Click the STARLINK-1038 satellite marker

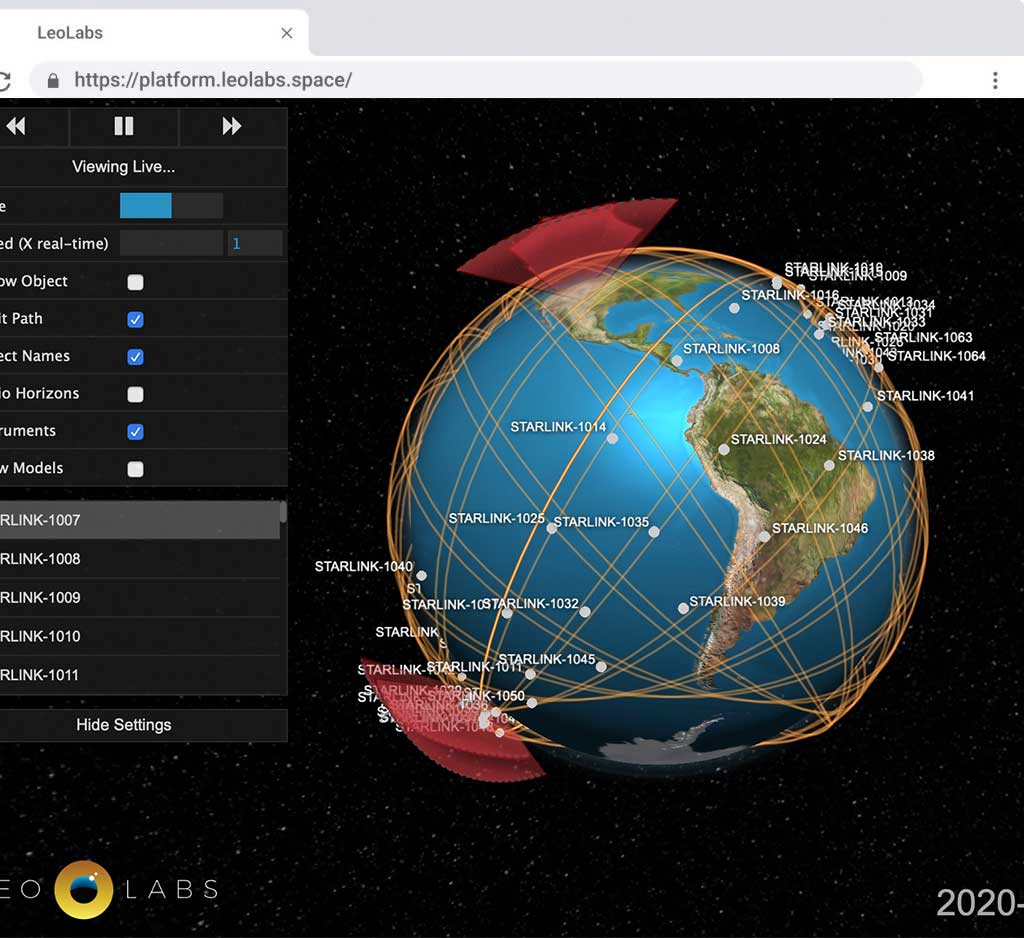(829, 466)
